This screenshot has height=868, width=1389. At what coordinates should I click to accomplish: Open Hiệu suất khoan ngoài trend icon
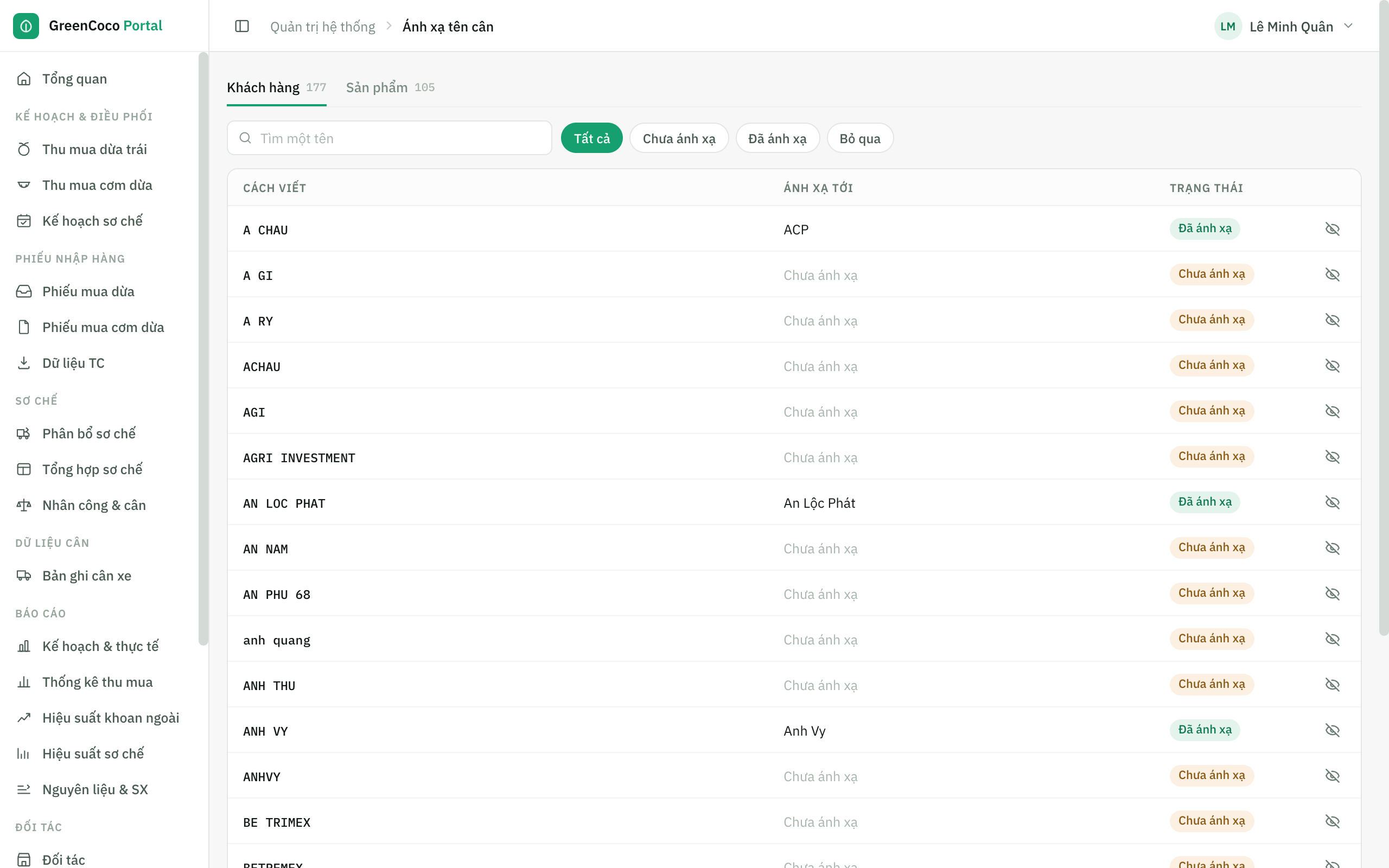click(23, 718)
